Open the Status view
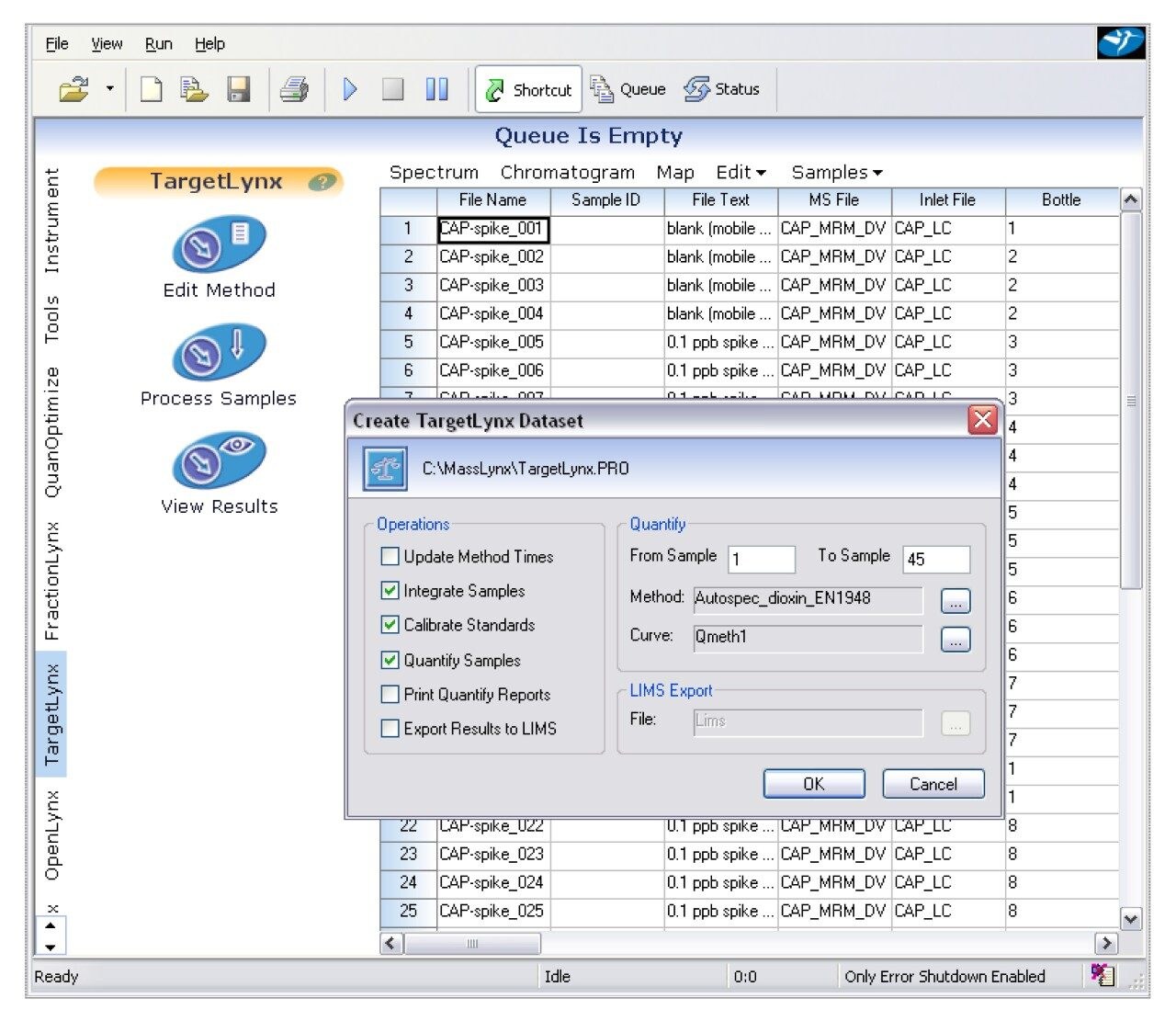The height and width of the screenshot is (1021, 1176). coord(723,89)
